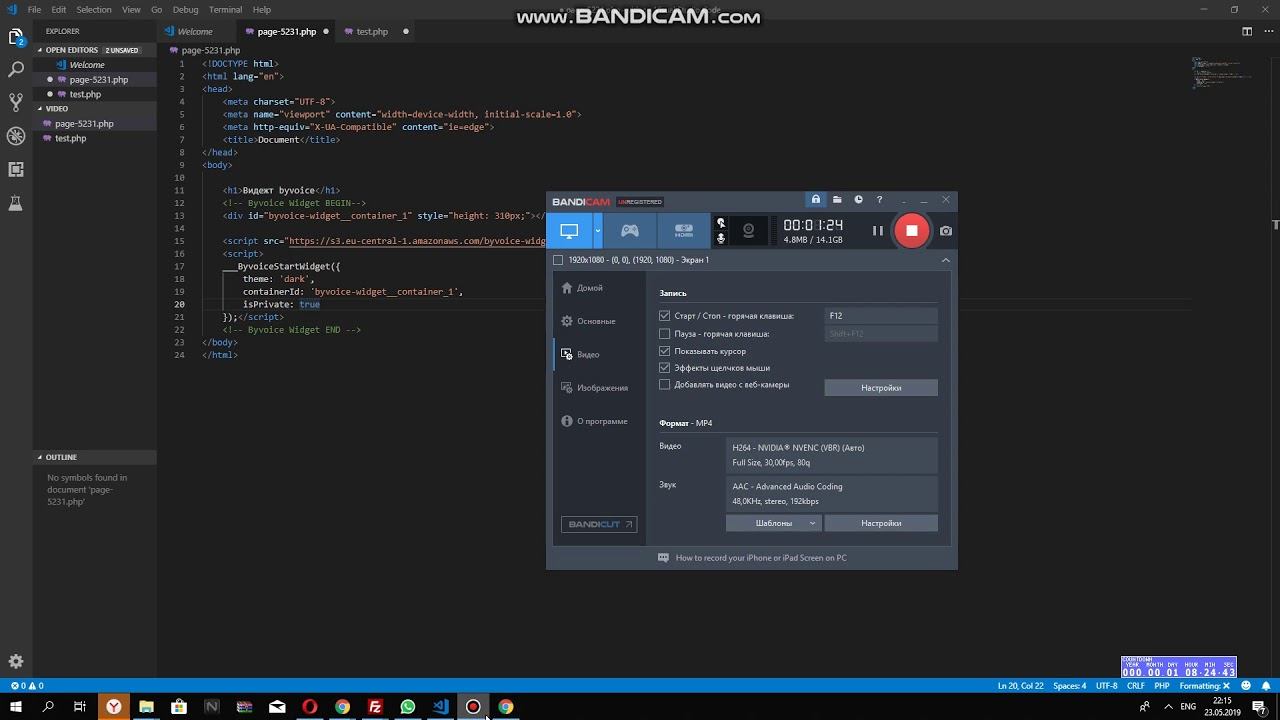
Task: Toggle the microphone icon in Bandicam
Action: click(x=720, y=238)
